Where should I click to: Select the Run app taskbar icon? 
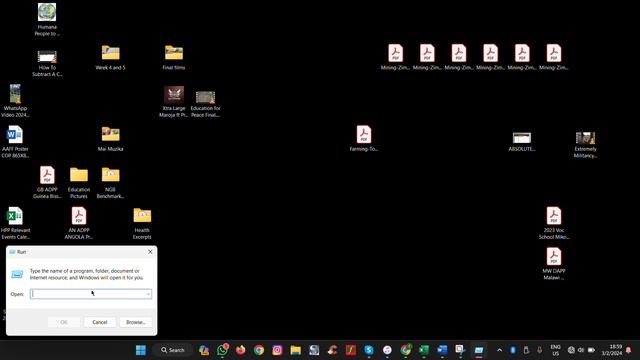(x=479, y=350)
